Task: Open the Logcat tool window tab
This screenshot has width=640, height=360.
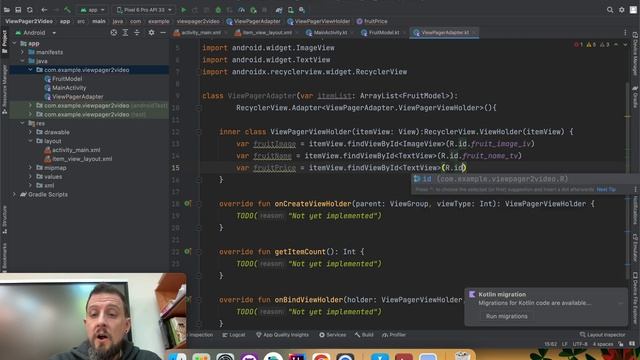Action: 234,335
